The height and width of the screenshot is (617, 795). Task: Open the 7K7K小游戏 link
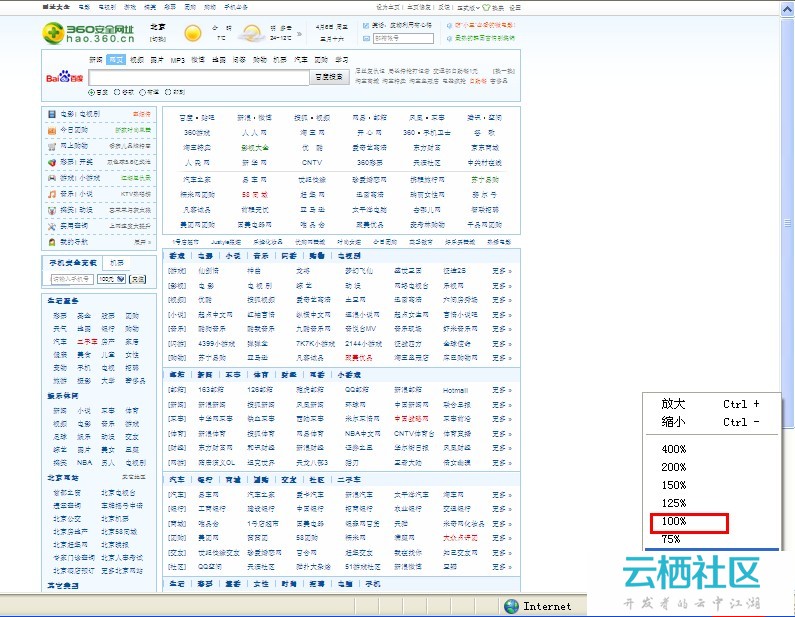[315, 344]
